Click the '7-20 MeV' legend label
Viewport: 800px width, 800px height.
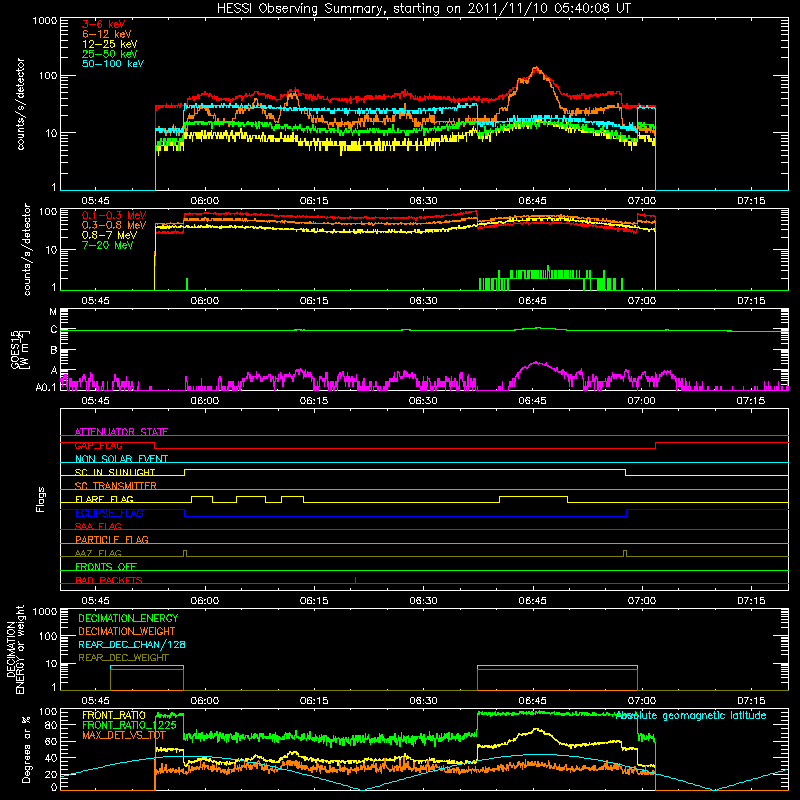pos(107,245)
